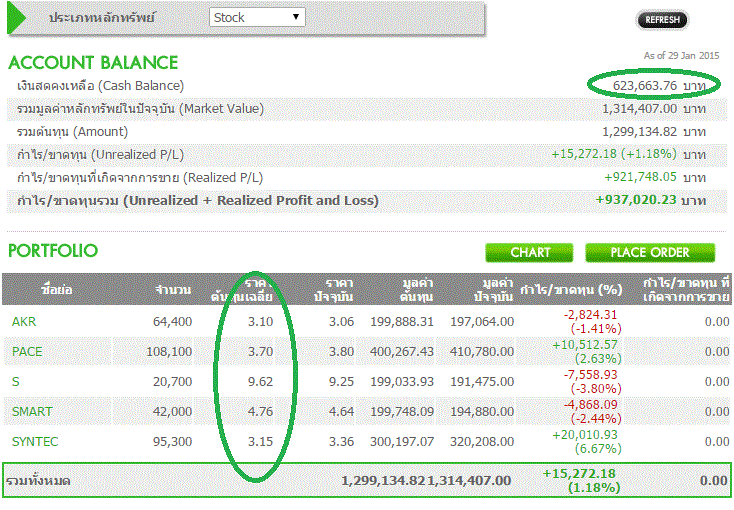Click the portfolio total row label

click(x=40, y=481)
